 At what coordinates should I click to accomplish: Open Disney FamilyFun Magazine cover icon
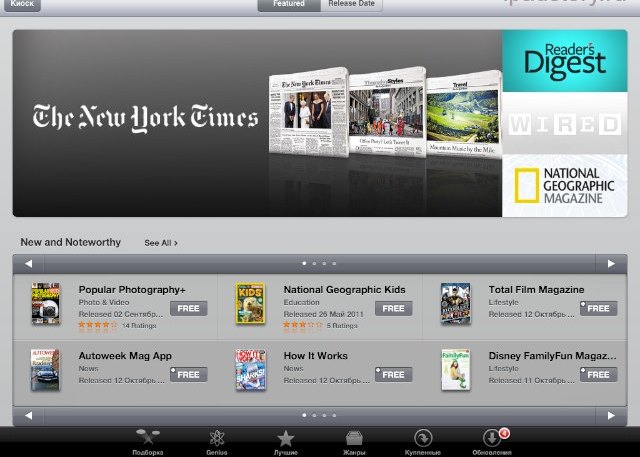[456, 370]
